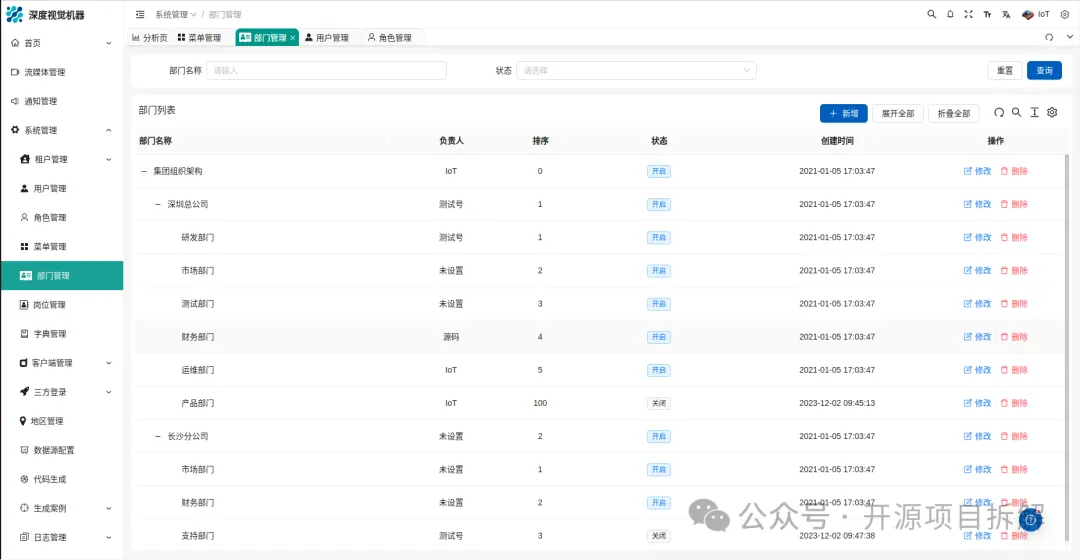The width and height of the screenshot is (1080, 560).
Task: Click 修改 for 财务部门 with 源码
Action: [977, 337]
